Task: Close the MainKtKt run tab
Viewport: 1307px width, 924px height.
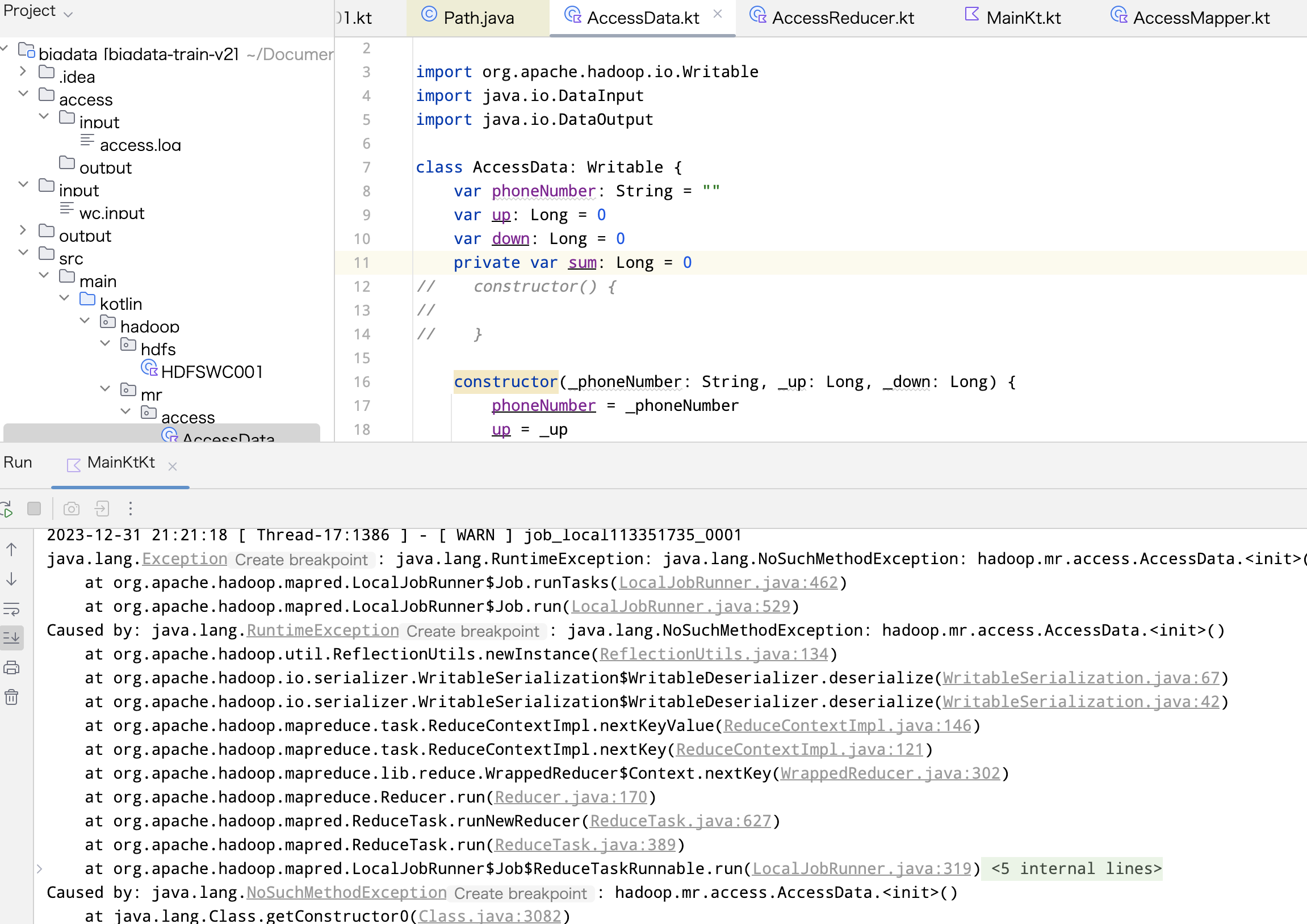Action: click(x=173, y=467)
